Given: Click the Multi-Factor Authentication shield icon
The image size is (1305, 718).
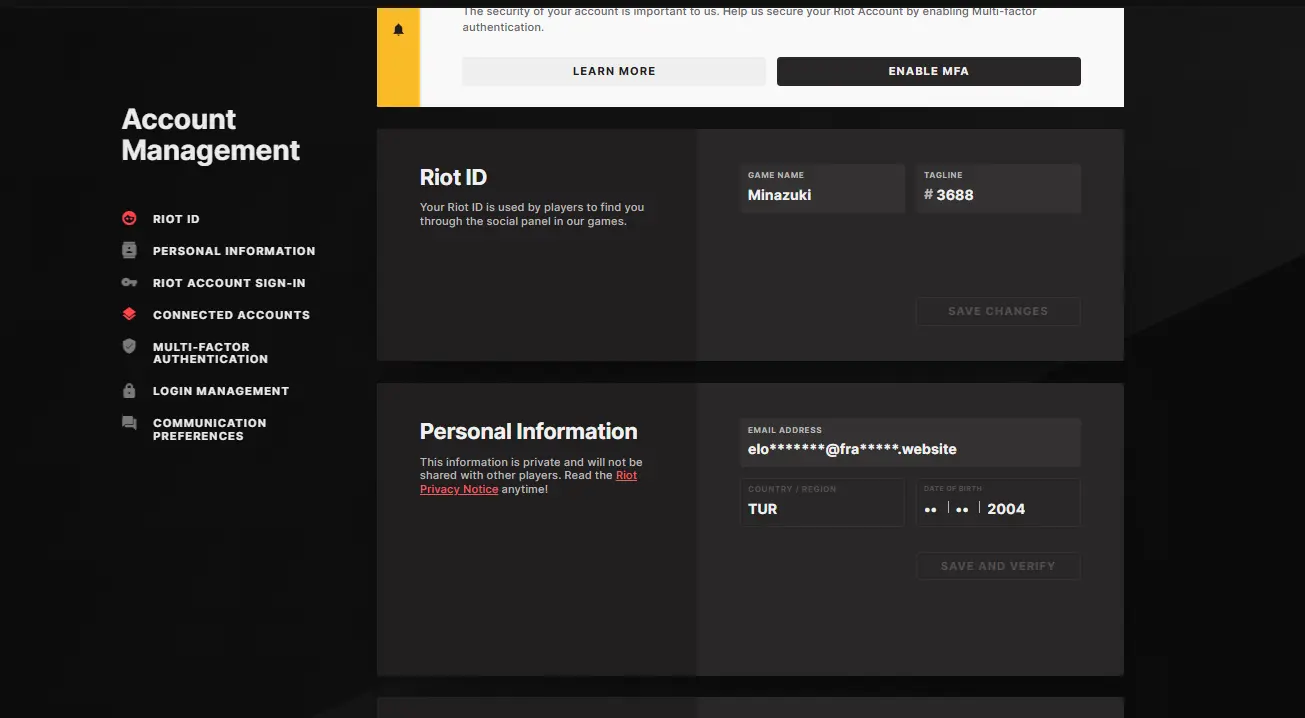Looking at the screenshot, I should tap(129, 346).
